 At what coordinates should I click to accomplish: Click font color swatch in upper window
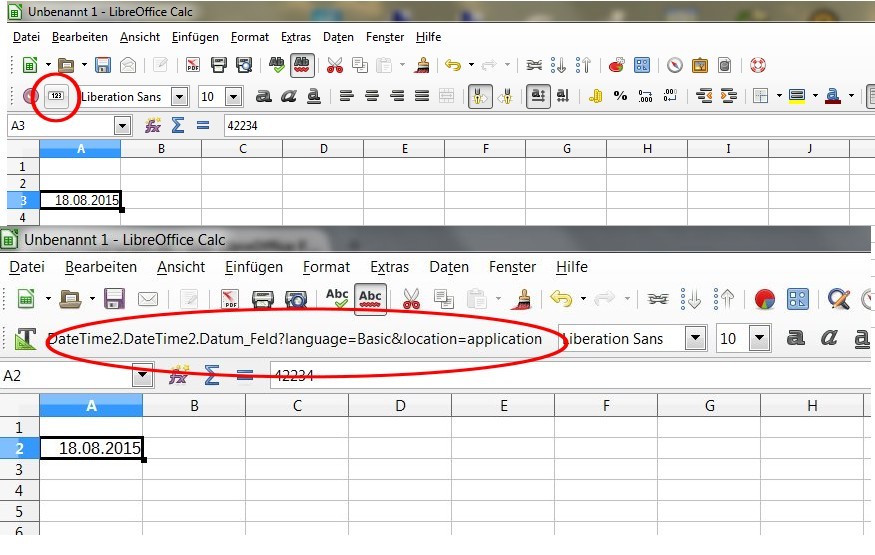click(833, 96)
